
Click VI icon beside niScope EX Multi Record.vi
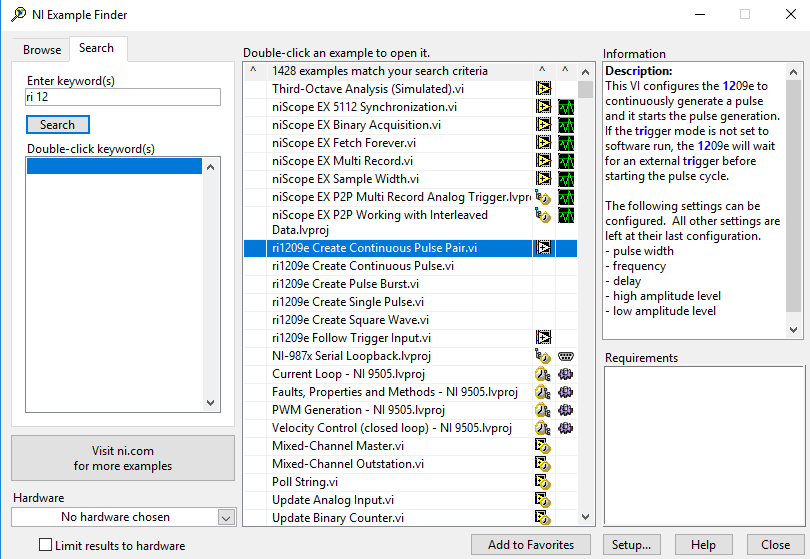(543, 161)
